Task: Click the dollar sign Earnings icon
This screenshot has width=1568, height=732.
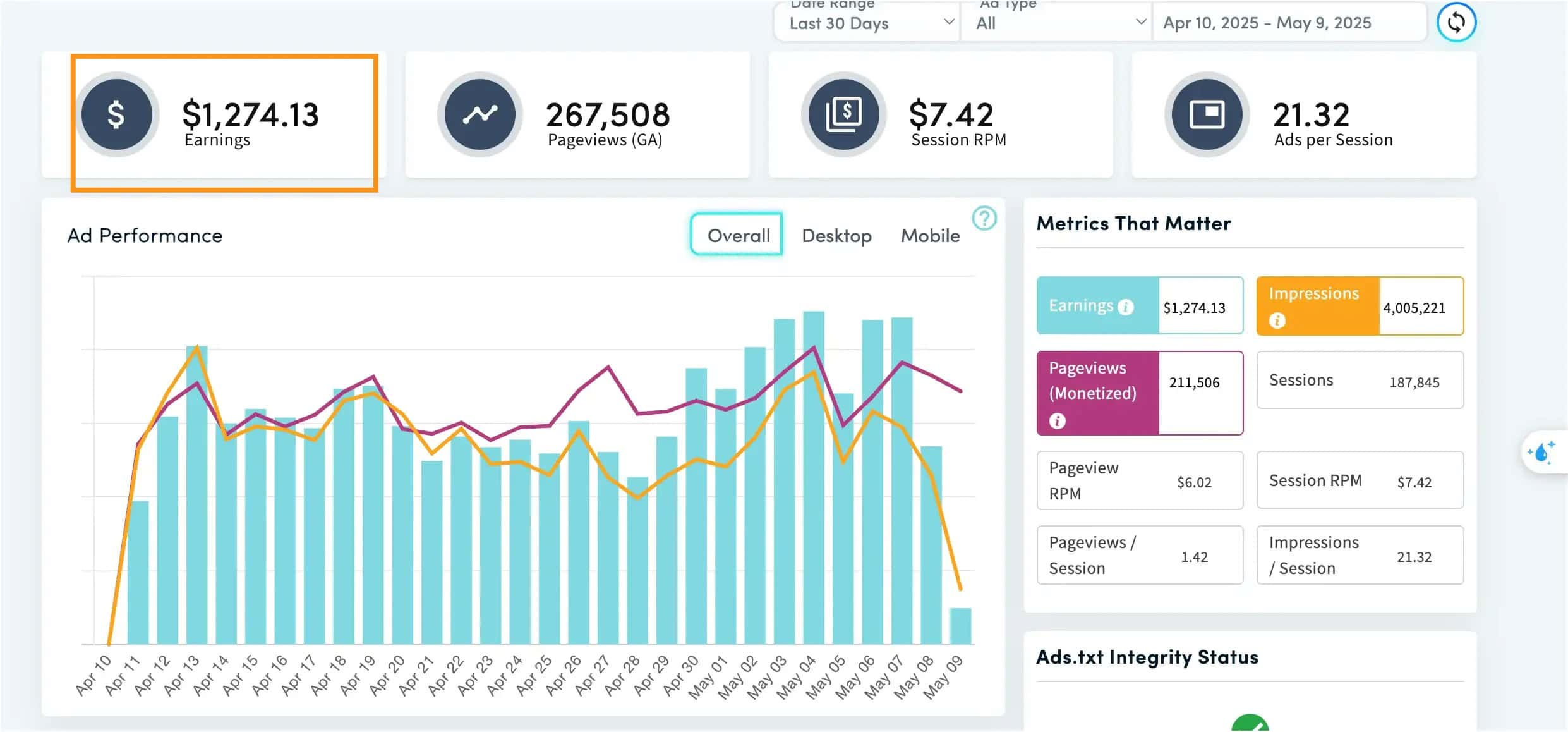Action: tap(117, 114)
